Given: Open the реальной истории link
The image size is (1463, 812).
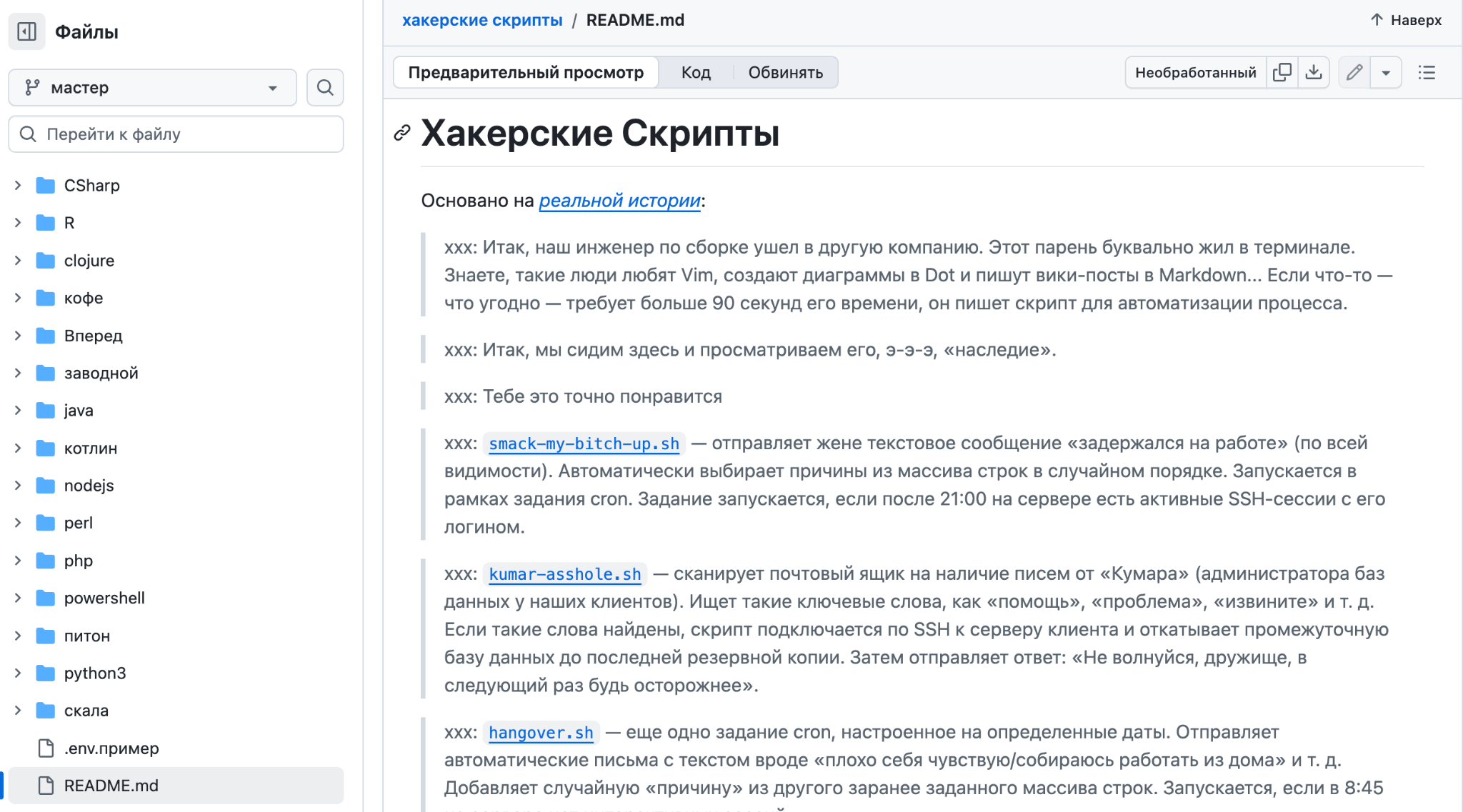Looking at the screenshot, I should 619,201.
